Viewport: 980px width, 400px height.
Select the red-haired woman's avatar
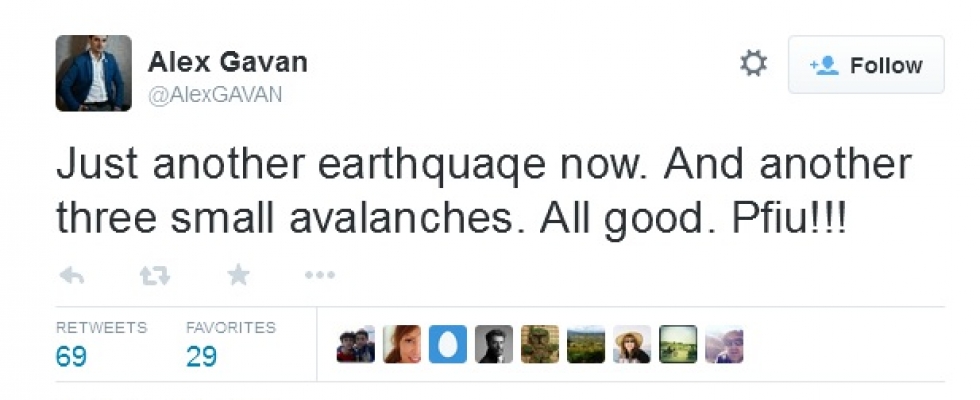coord(402,345)
